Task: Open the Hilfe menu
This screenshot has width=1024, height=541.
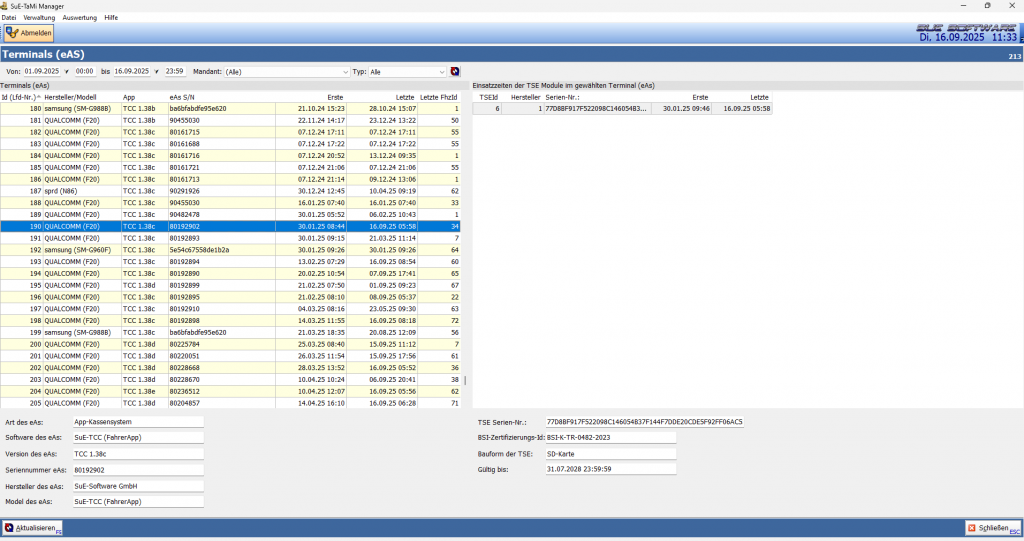Action: tap(111, 18)
